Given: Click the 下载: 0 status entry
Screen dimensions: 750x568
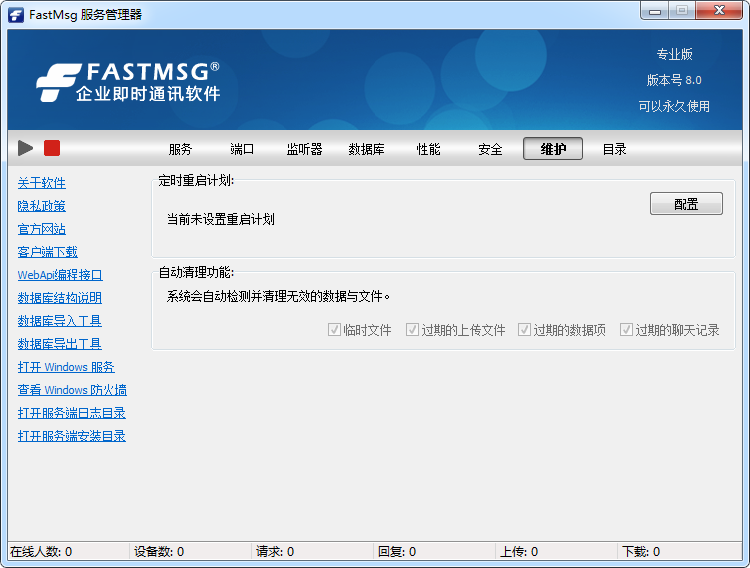Looking at the screenshot, I should 641,552.
